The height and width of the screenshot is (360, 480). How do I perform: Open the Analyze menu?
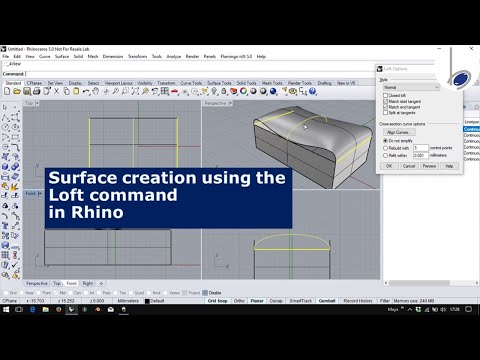coord(174,56)
